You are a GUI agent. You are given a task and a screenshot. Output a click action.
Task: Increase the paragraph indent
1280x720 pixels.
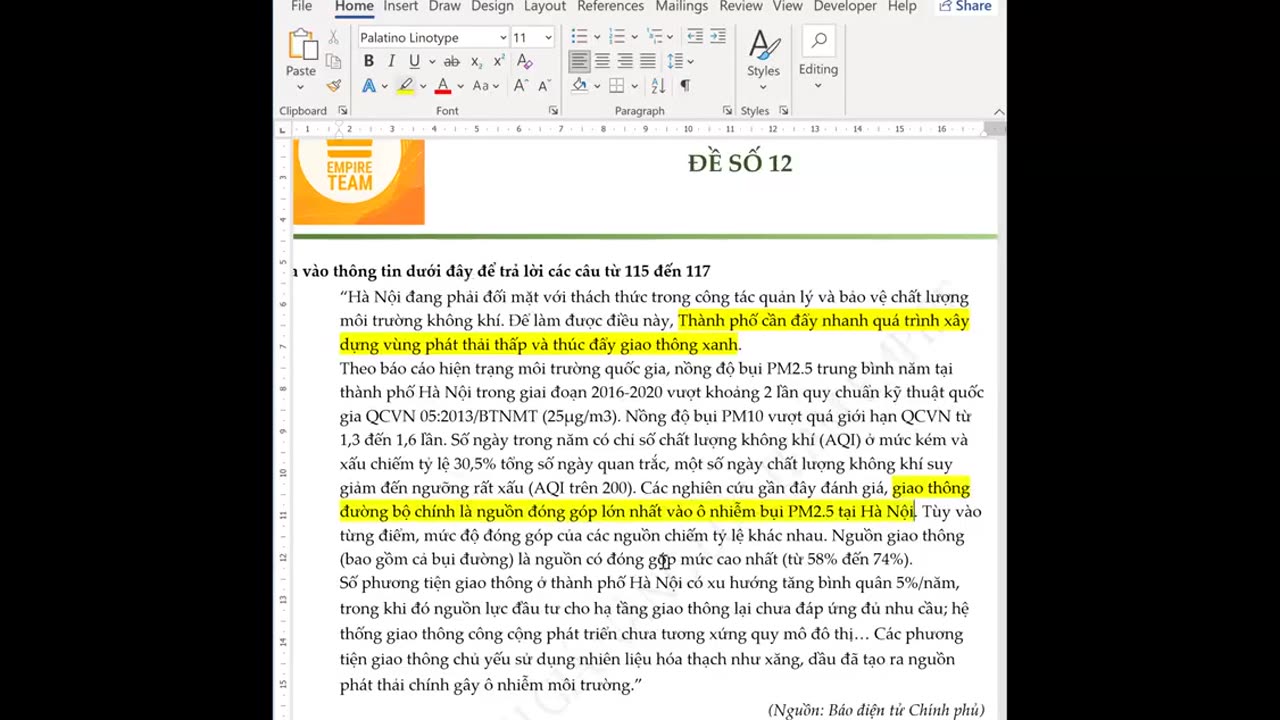tap(718, 37)
